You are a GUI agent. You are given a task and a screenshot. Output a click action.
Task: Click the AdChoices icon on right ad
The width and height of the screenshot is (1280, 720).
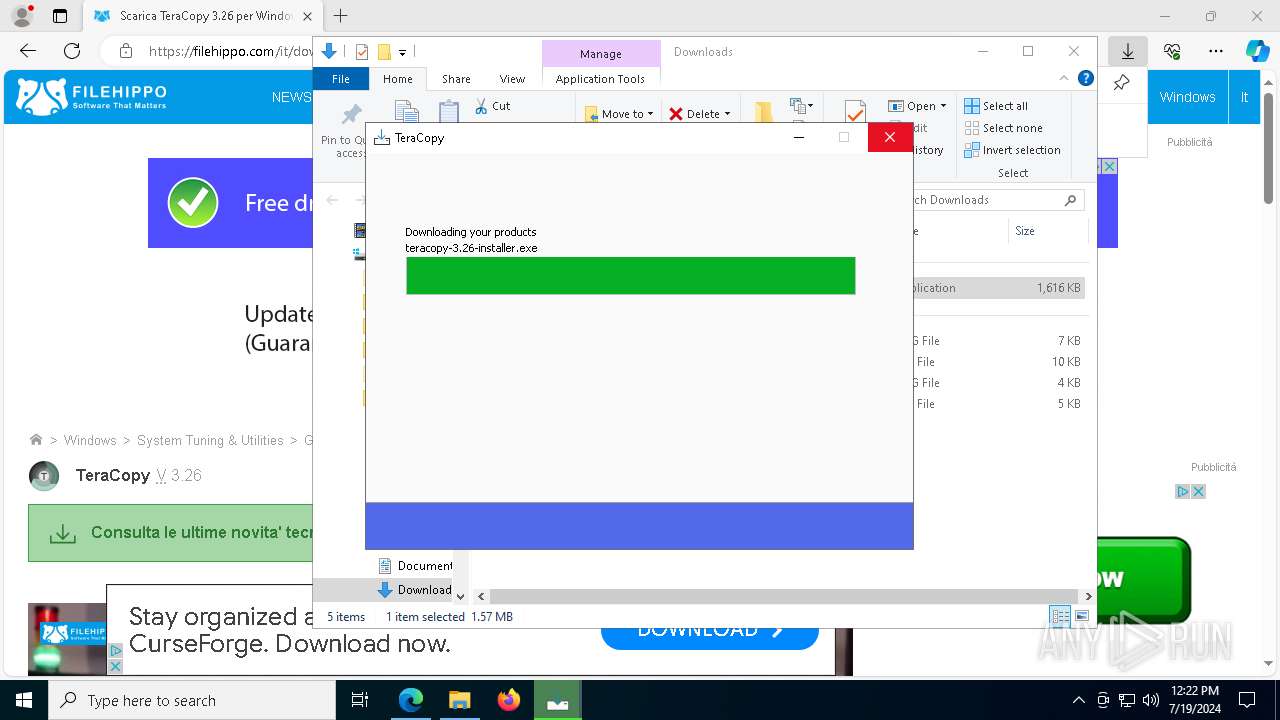pyautogui.click(x=1182, y=491)
